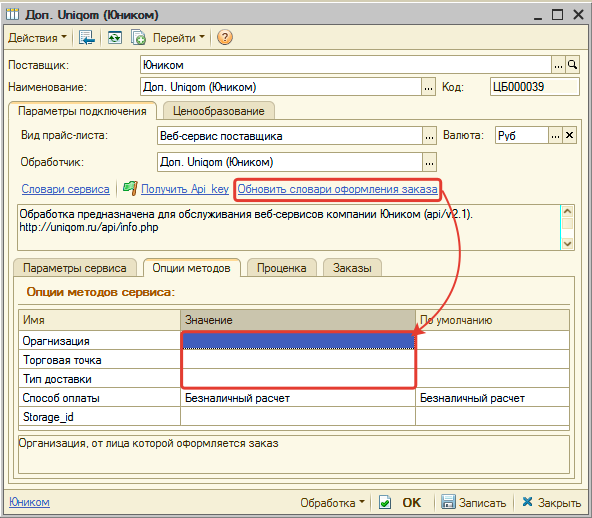Click the magnifier icon beside Поставщик field
The height and width of the screenshot is (518, 592).
point(572,65)
